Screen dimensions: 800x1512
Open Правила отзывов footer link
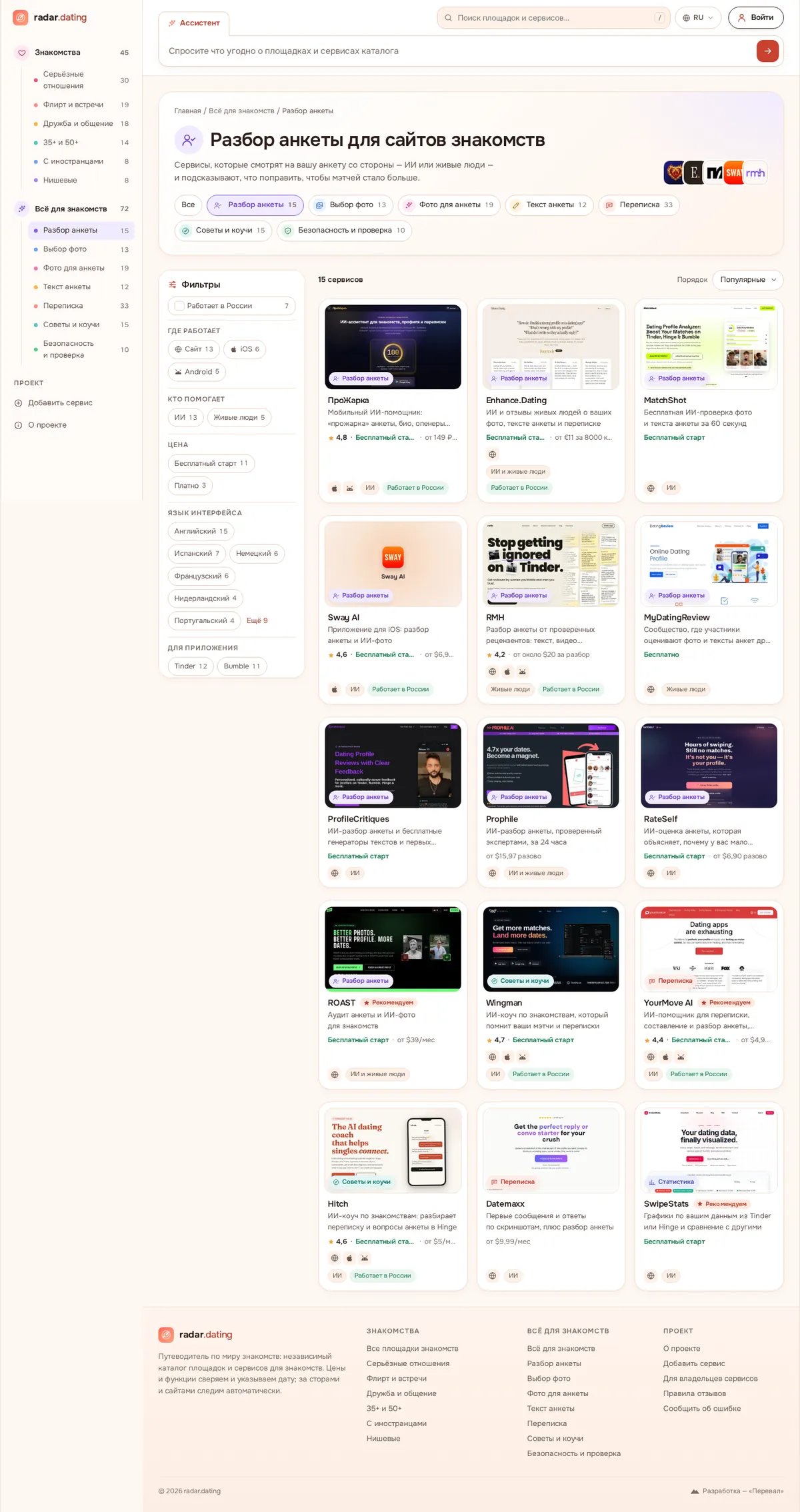point(695,1393)
